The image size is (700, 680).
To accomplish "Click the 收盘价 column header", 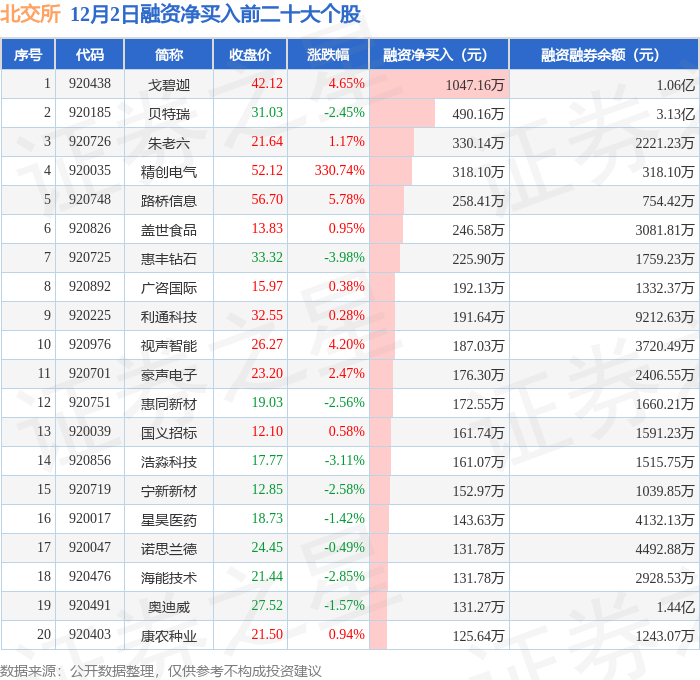I will click(250, 54).
